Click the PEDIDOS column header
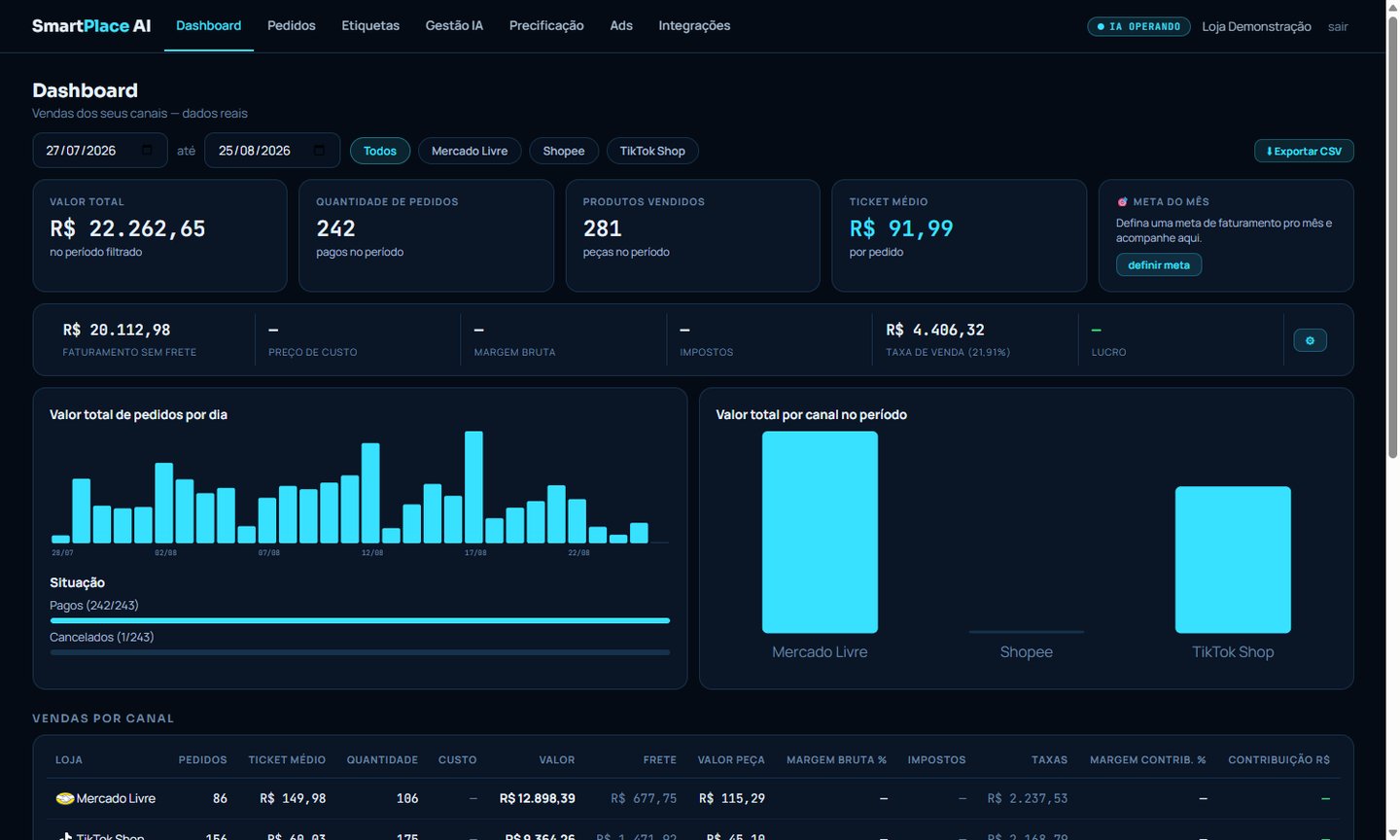This screenshot has width=1400, height=840. (x=202, y=759)
